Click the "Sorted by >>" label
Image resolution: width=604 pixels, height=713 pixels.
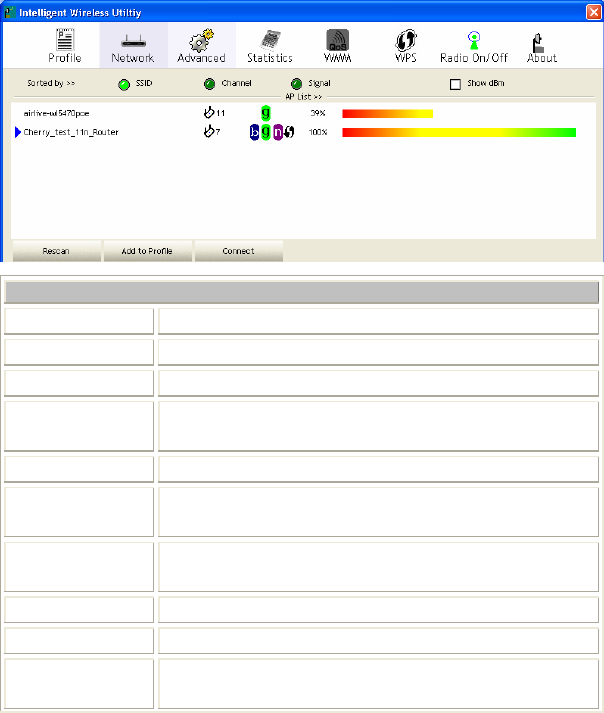pyautogui.click(x=51, y=83)
